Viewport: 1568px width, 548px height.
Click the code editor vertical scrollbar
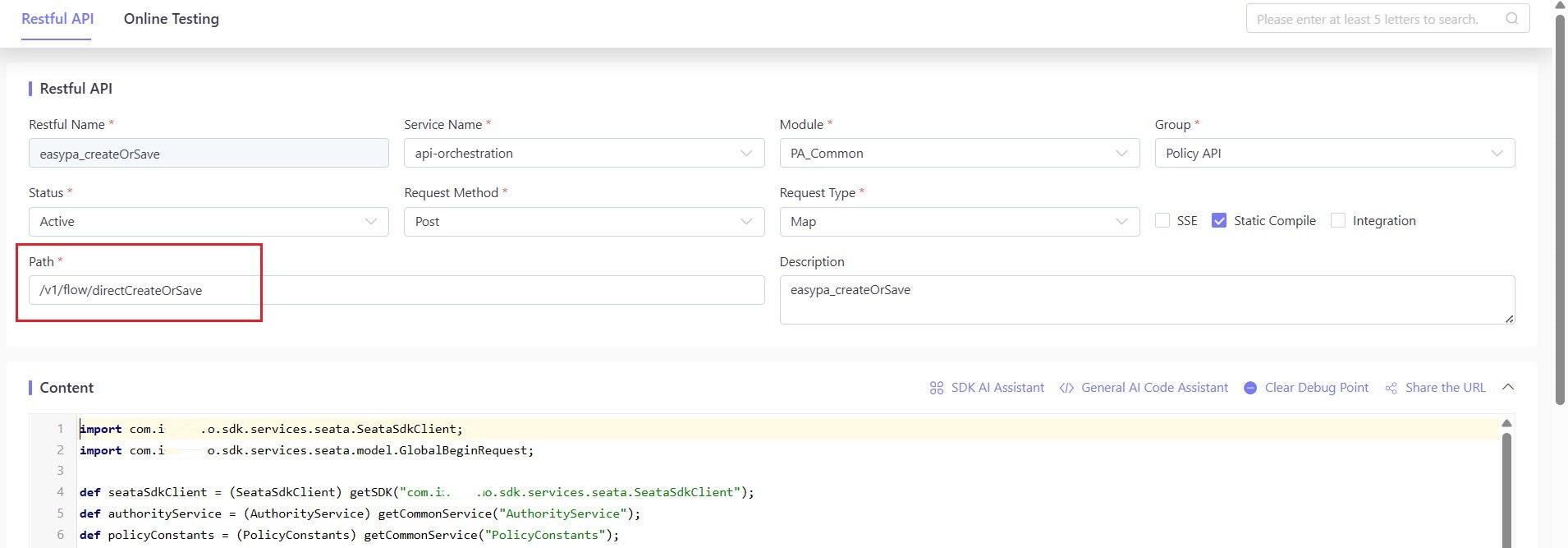click(x=1506, y=489)
